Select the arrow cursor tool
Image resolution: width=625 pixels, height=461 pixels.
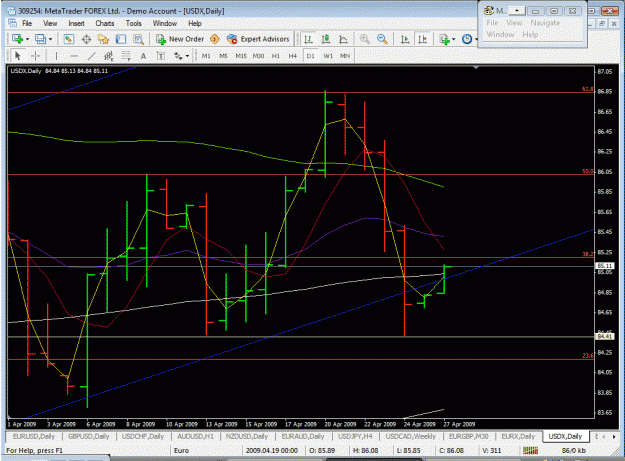point(18,56)
